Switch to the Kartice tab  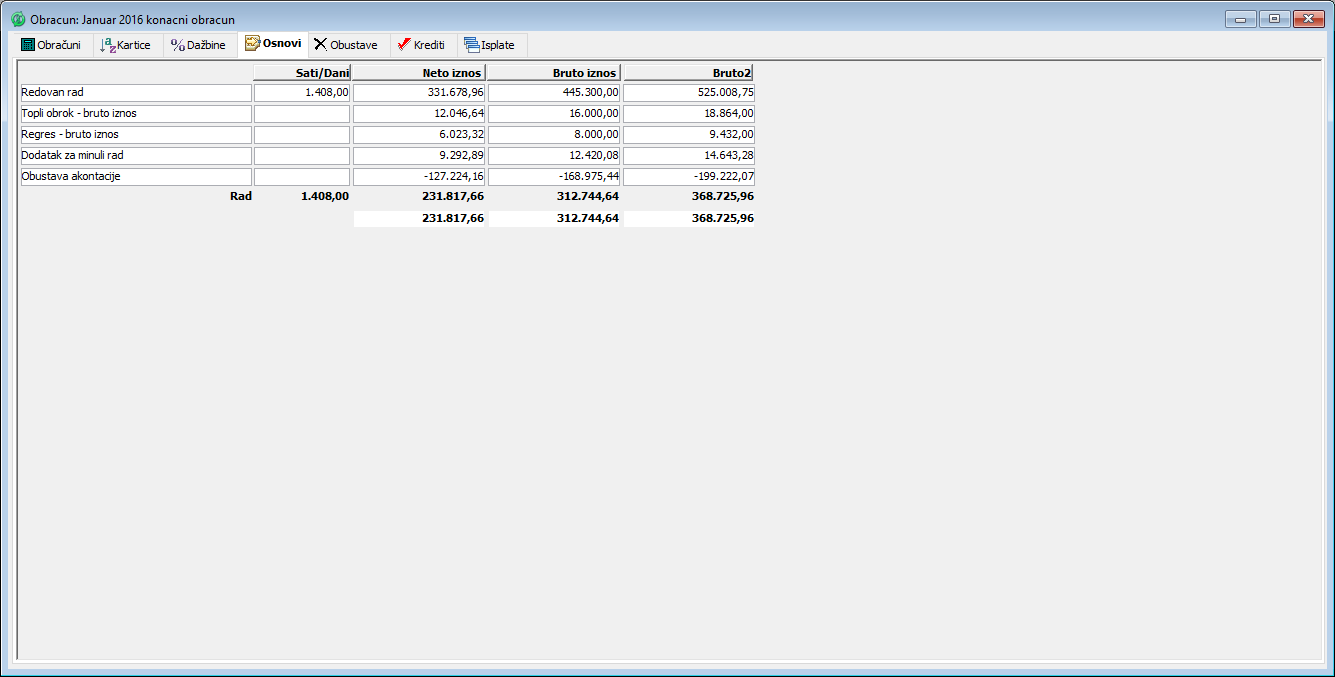[126, 45]
